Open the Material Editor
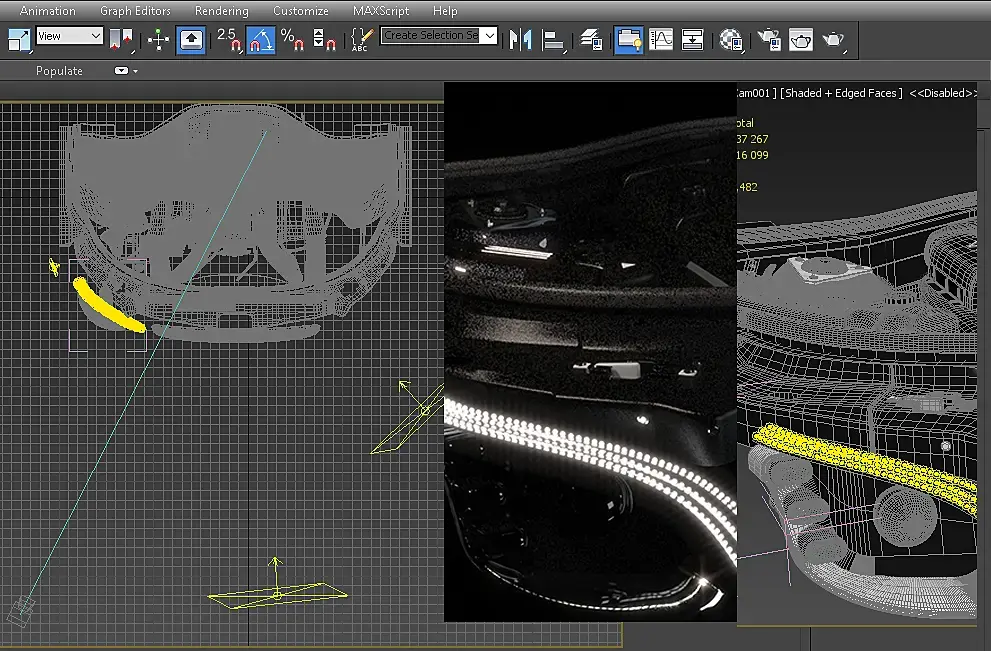The image size is (991, 651). (731, 40)
